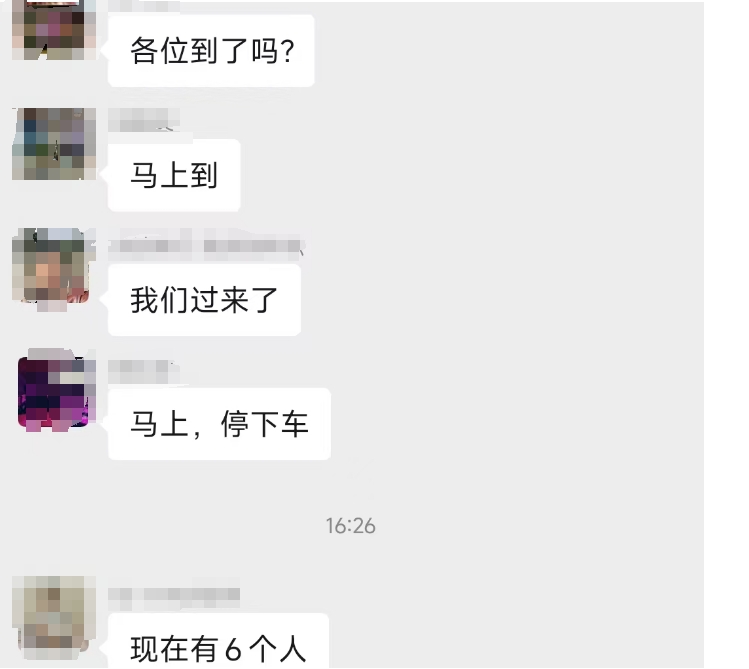This screenshot has height=669, width=749.
Task: Select the '各位到了吗?' message bubble
Action: coord(211,51)
